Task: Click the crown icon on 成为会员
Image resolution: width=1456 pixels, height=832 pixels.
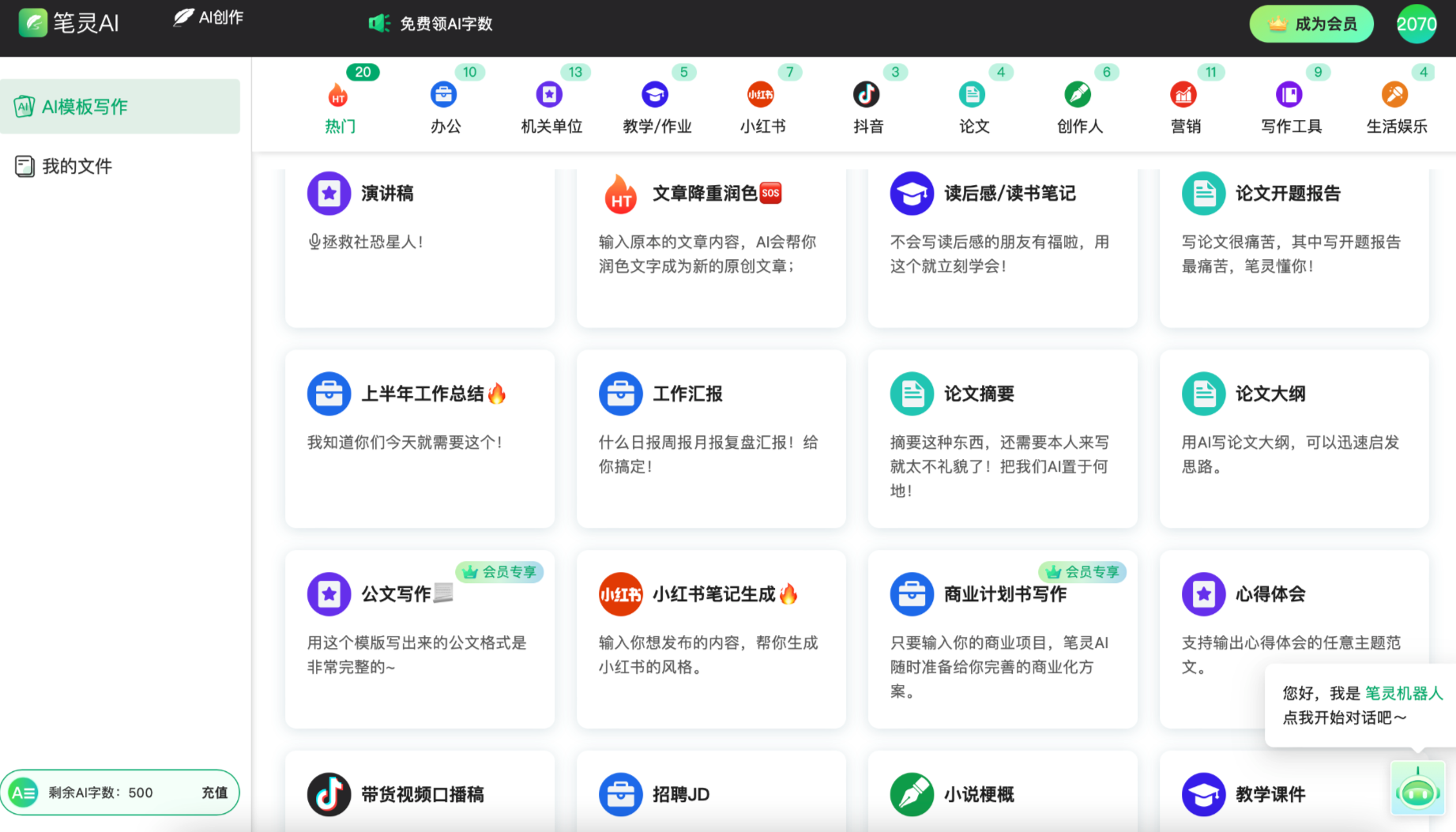Action: coord(1277,24)
